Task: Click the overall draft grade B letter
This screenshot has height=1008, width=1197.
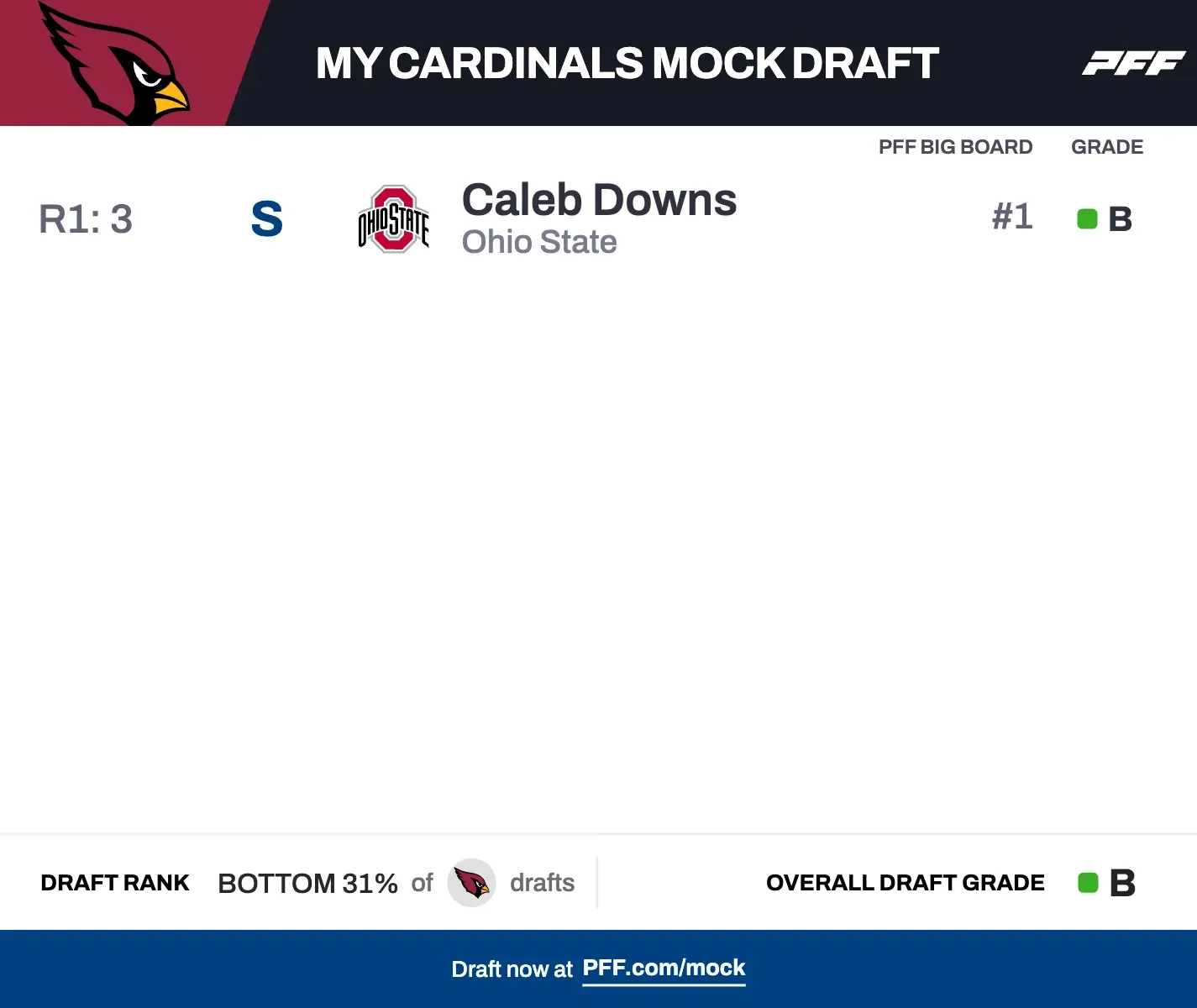Action: [1122, 883]
